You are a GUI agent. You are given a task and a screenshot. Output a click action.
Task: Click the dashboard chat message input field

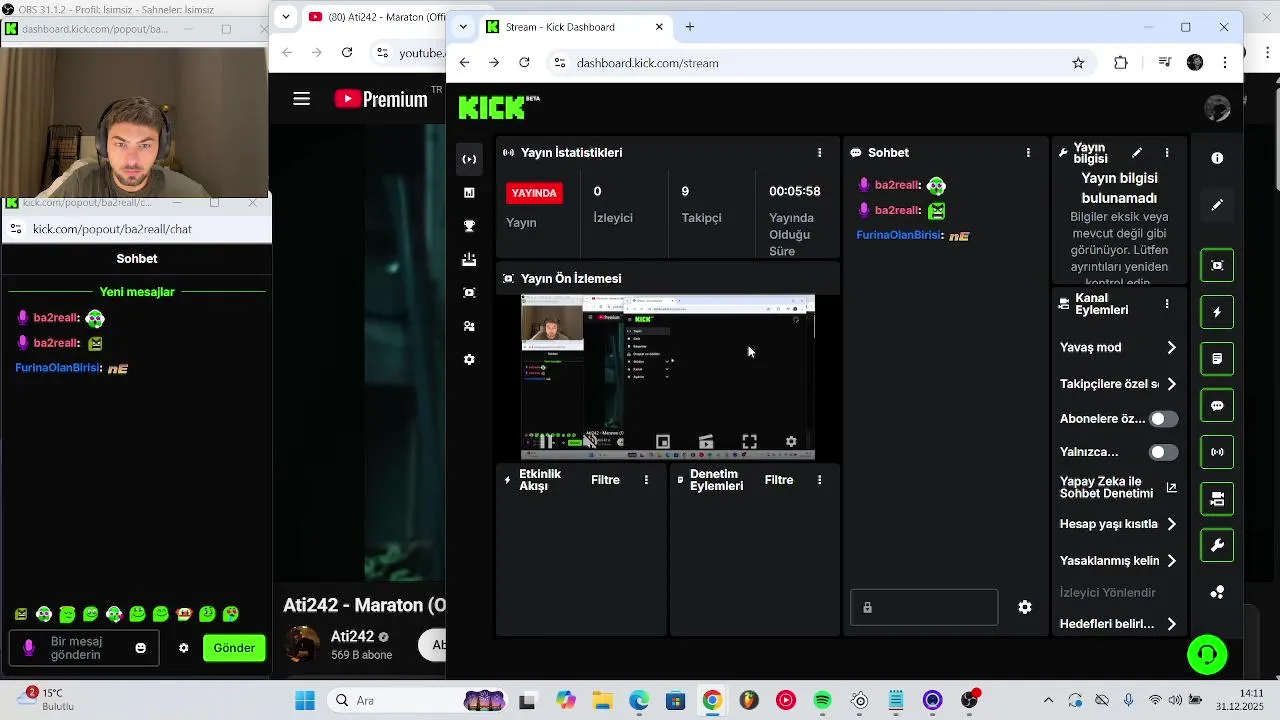924,607
